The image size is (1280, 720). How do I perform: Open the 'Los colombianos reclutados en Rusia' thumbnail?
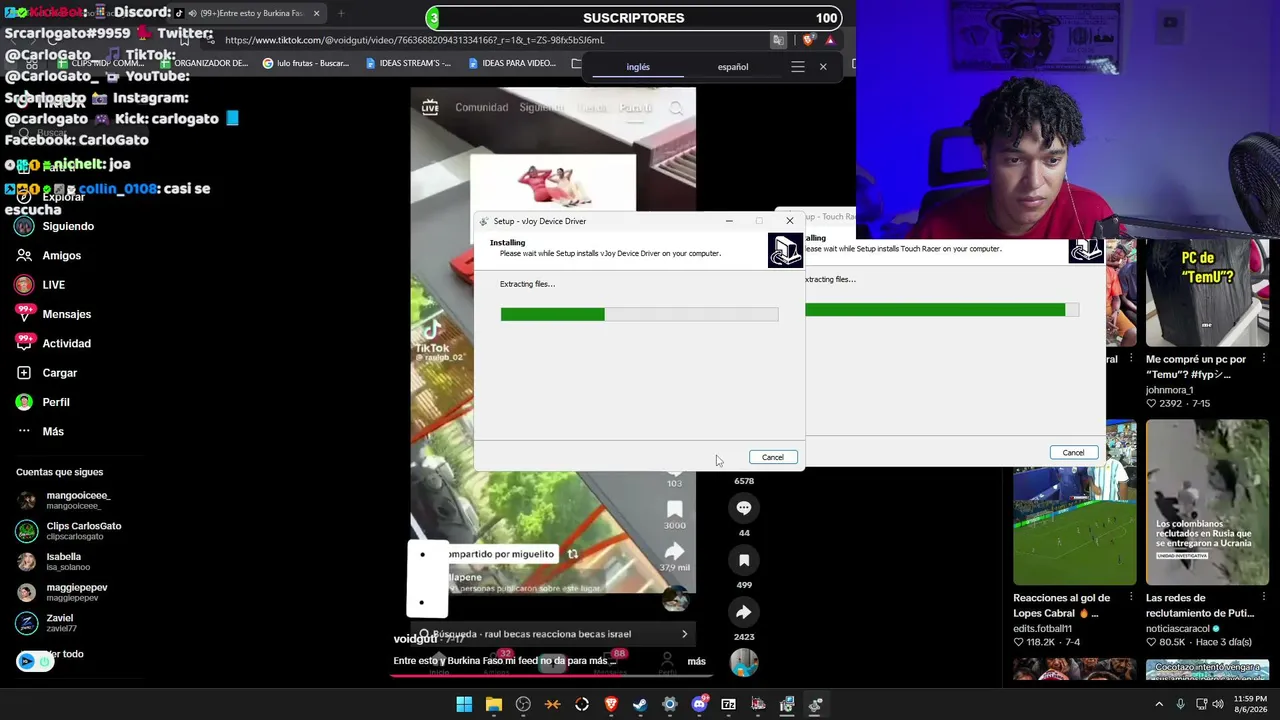click(1207, 502)
